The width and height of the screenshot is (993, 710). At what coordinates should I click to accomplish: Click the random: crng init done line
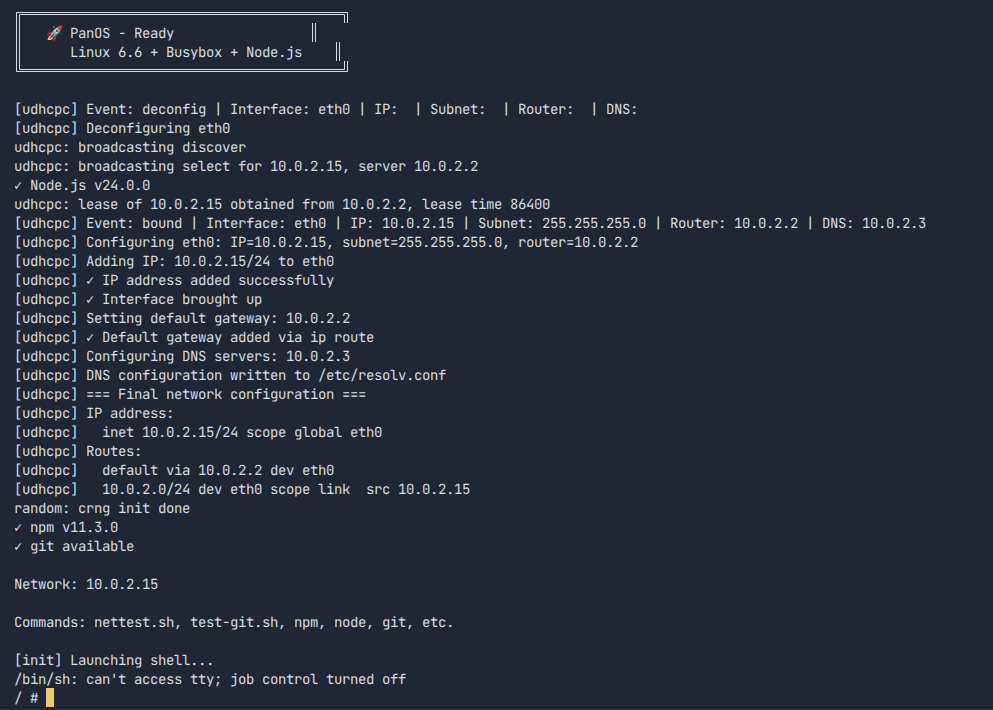tap(102, 508)
